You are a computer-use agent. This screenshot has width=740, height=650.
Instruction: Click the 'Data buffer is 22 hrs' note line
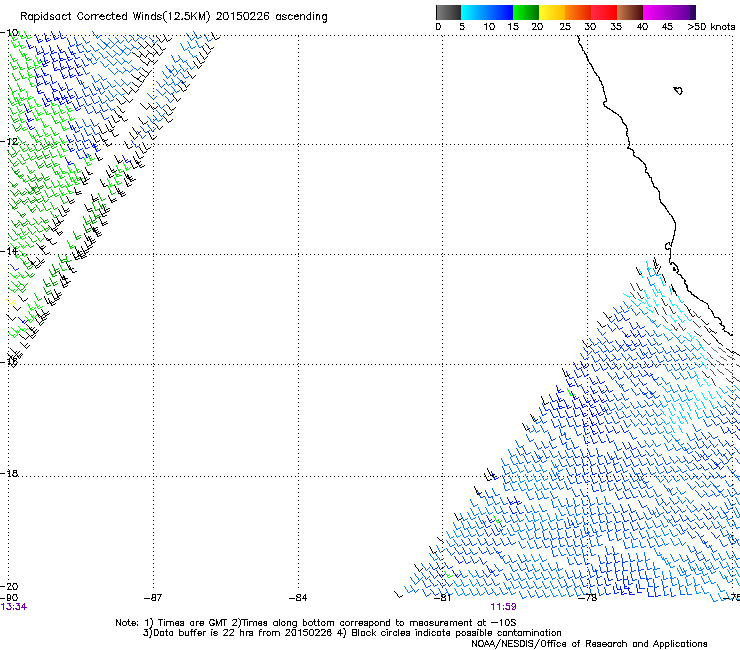238,633
